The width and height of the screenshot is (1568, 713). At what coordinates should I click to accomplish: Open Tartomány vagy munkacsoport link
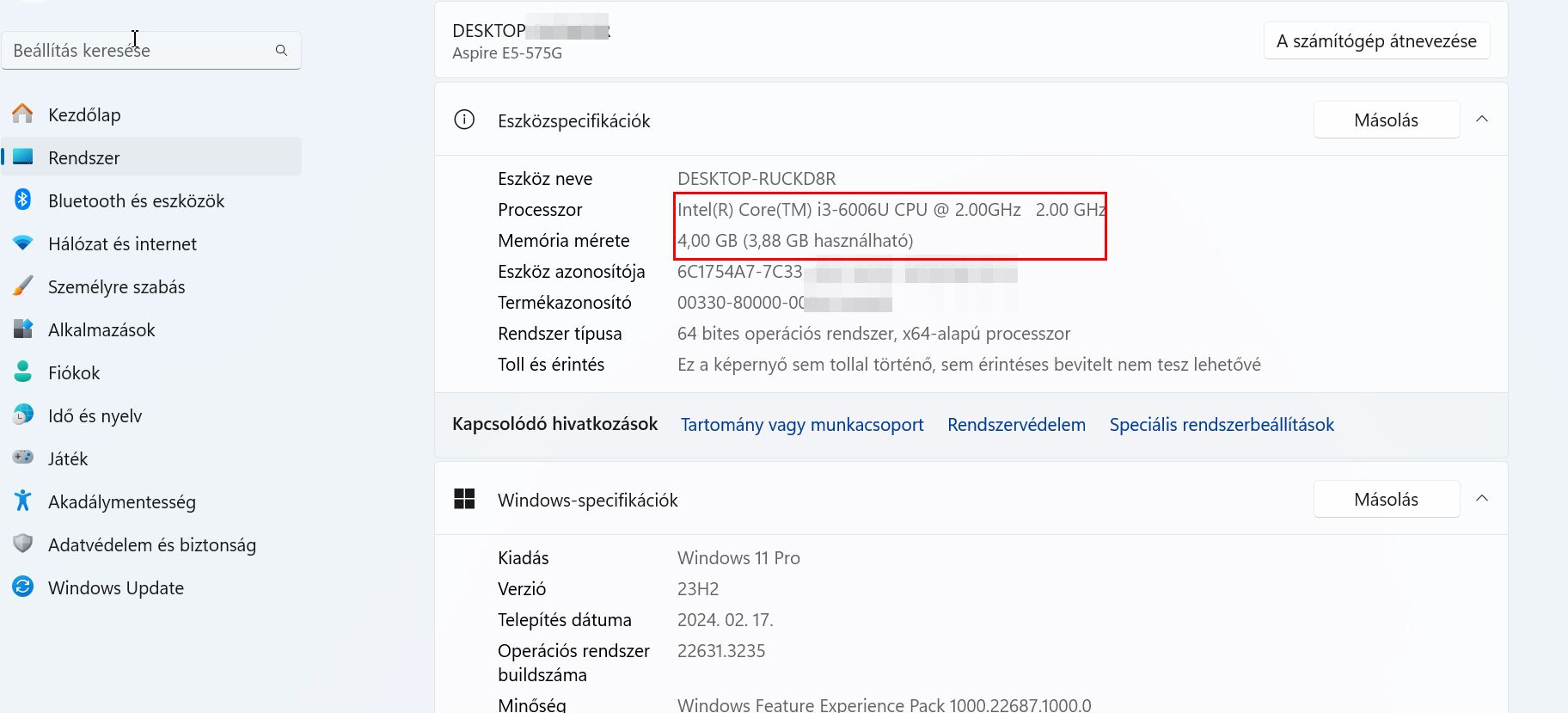(802, 424)
